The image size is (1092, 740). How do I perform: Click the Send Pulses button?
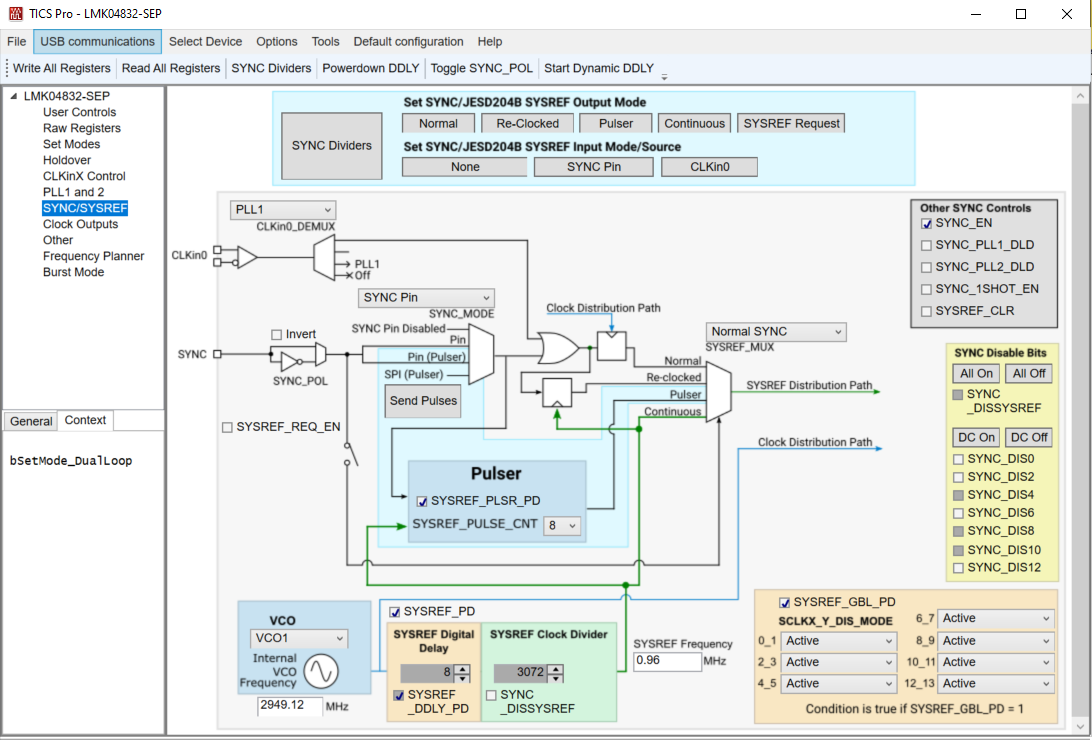click(x=422, y=401)
